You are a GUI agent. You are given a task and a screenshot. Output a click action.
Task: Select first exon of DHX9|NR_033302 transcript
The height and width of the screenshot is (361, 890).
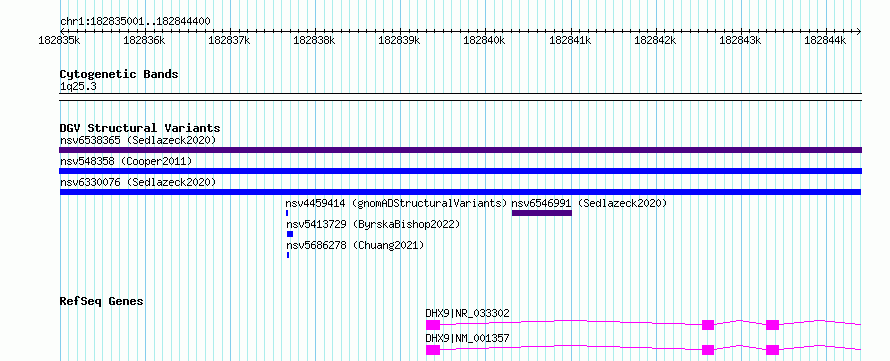point(433,325)
